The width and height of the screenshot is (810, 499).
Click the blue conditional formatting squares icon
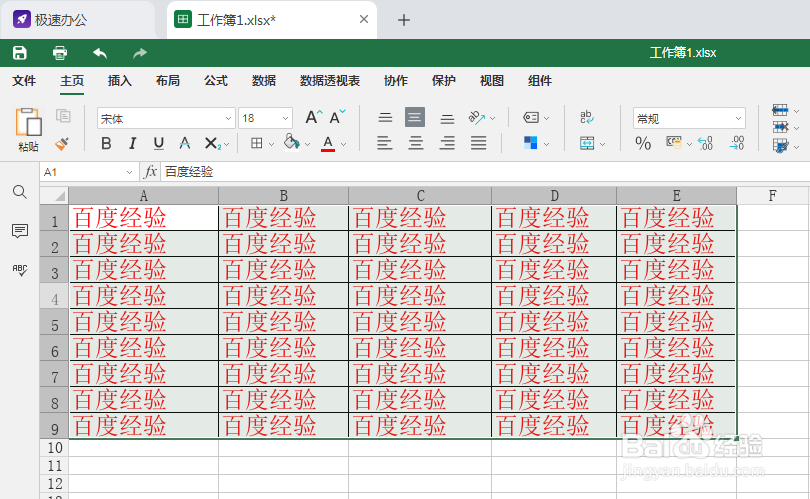(x=531, y=143)
